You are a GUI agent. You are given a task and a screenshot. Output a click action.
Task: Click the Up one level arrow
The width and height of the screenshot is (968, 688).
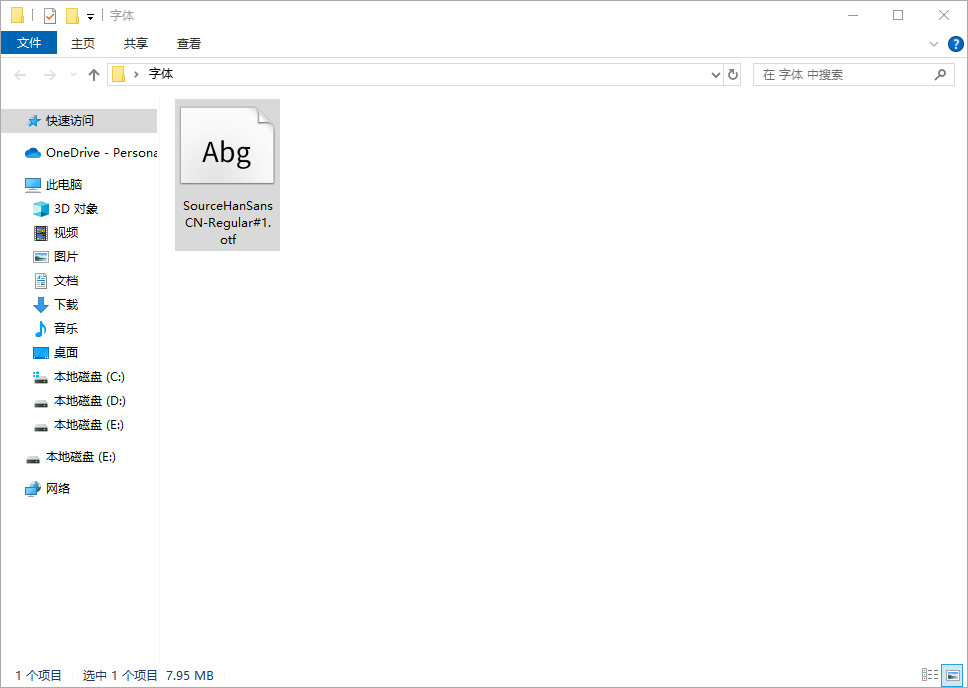coord(94,75)
